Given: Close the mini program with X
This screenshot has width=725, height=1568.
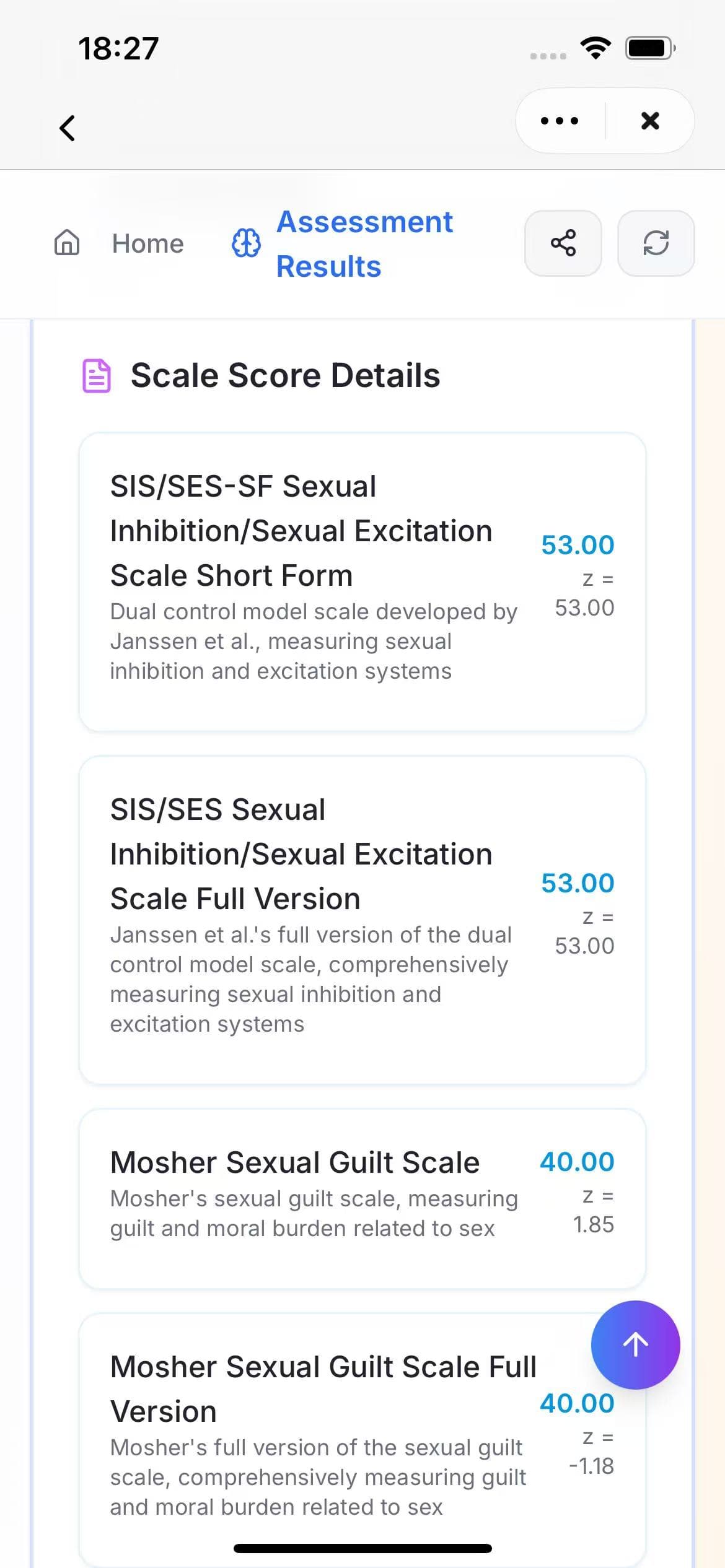Looking at the screenshot, I should point(650,121).
